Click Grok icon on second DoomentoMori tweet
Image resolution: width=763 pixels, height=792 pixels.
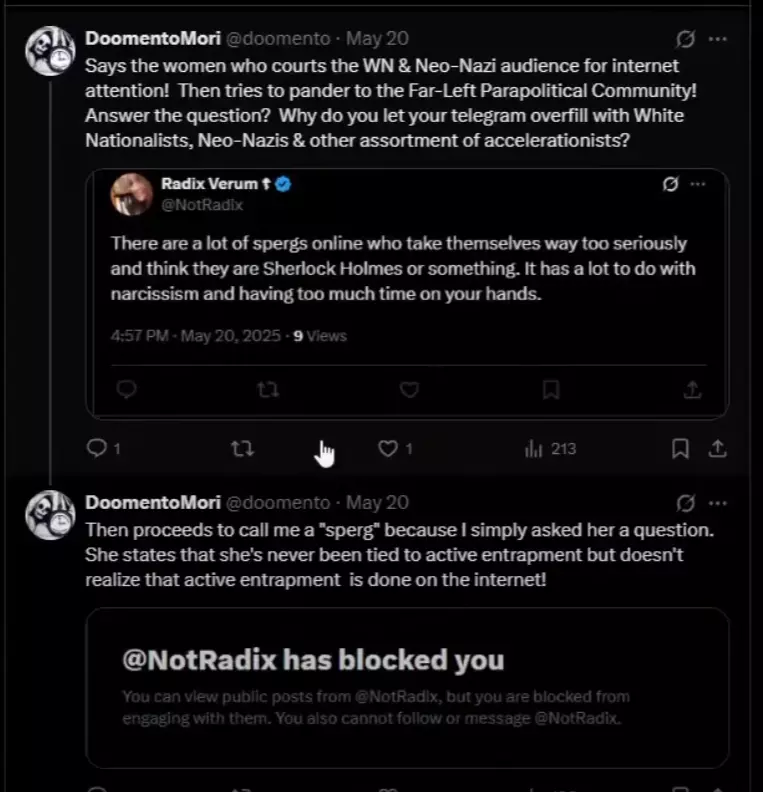[685, 503]
